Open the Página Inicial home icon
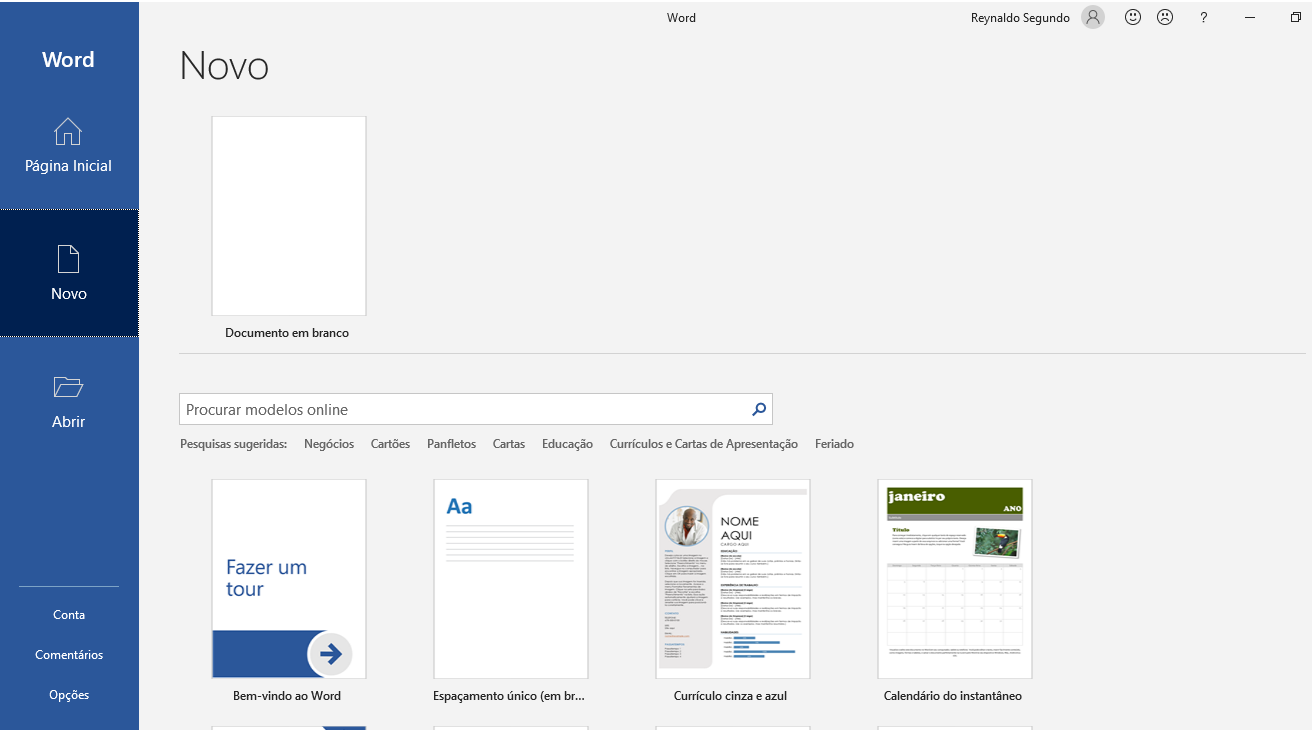The height and width of the screenshot is (730, 1312). [x=68, y=131]
